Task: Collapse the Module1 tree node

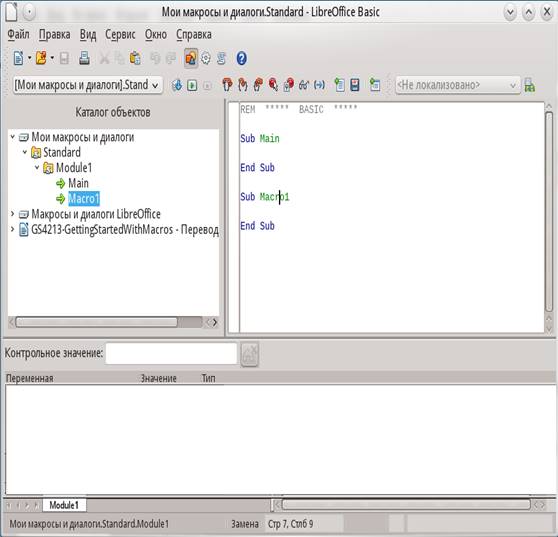Action: [37, 167]
